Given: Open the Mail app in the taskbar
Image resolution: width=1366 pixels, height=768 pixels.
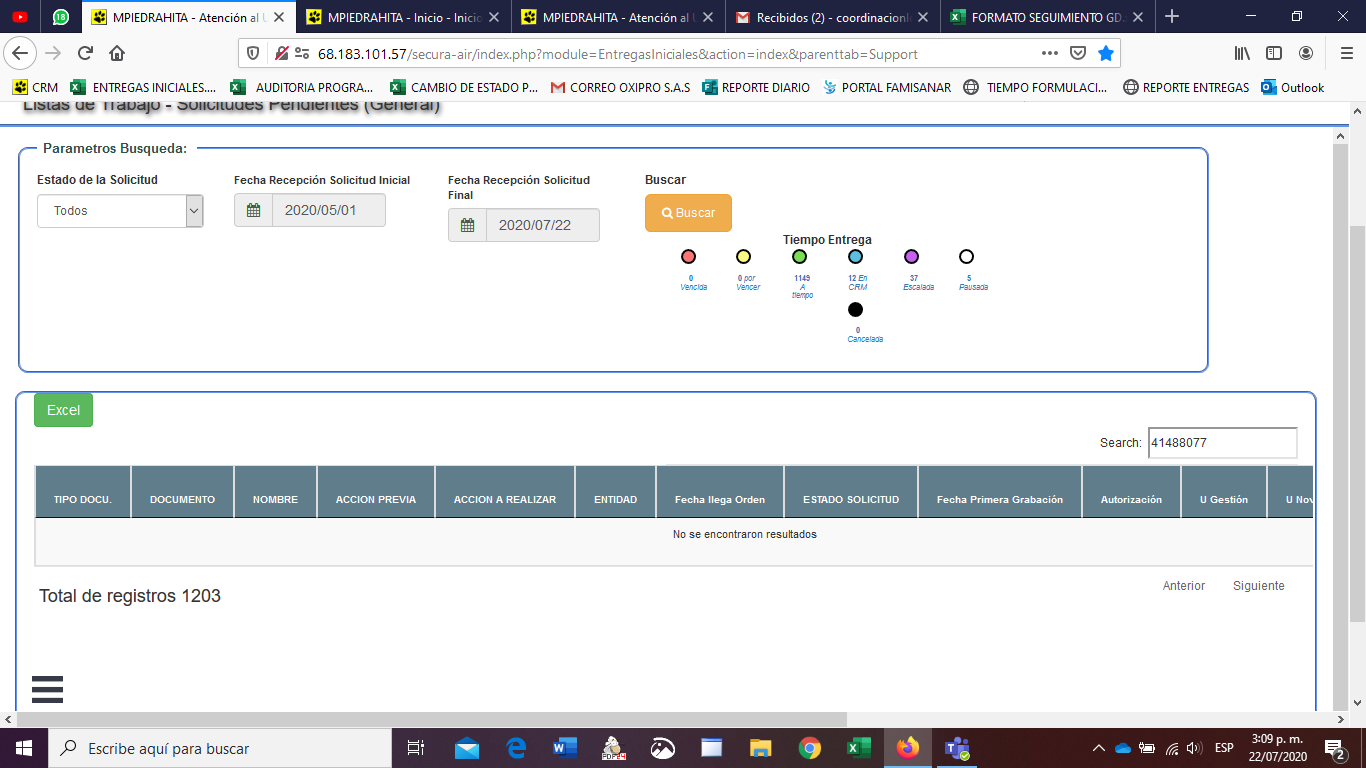Looking at the screenshot, I should coord(467,748).
